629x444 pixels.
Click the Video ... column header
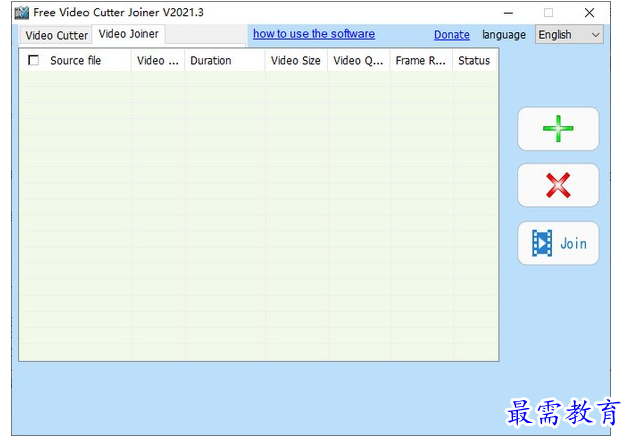pyautogui.click(x=158, y=61)
